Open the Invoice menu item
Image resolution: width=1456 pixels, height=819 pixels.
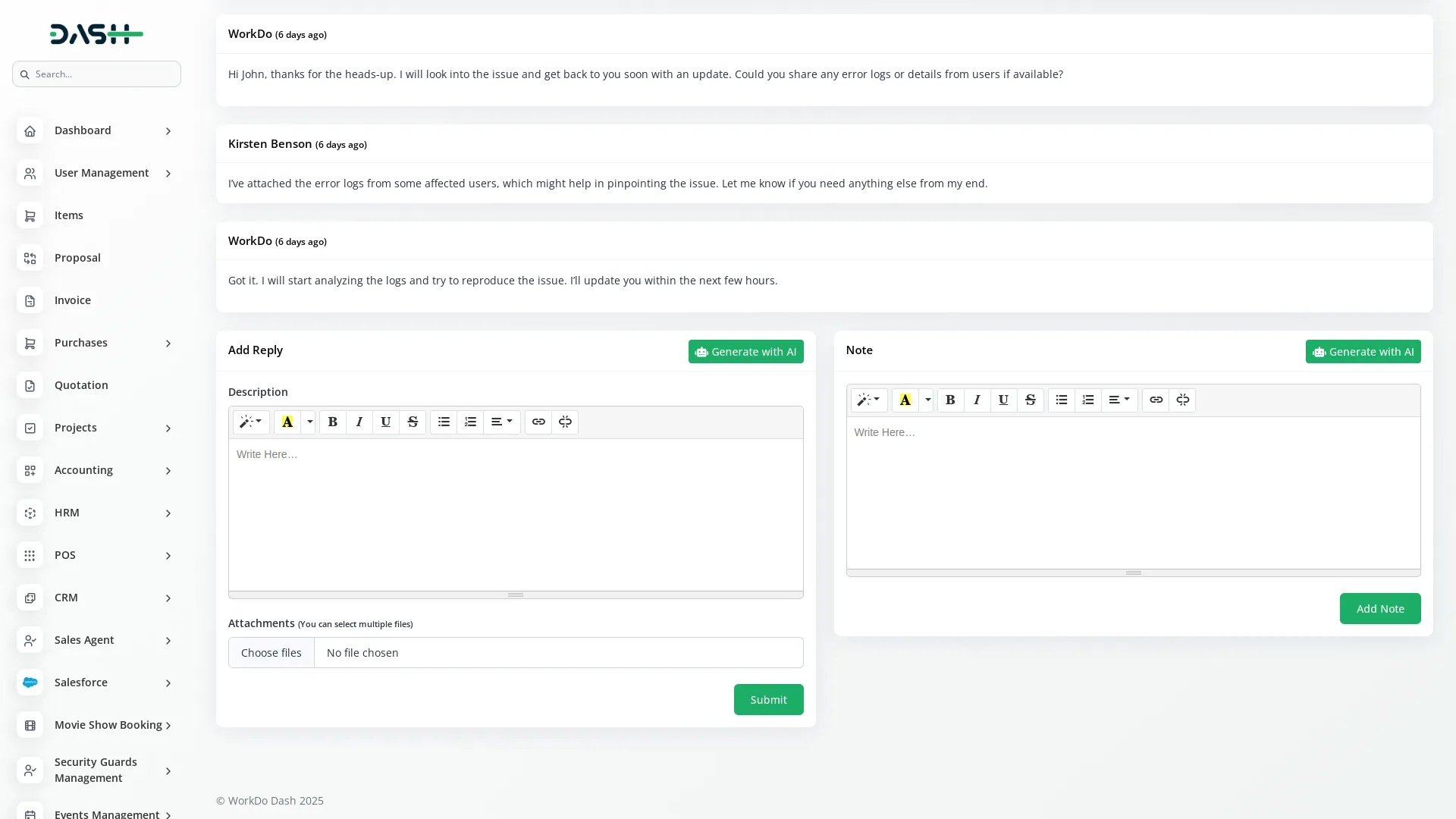(x=73, y=300)
